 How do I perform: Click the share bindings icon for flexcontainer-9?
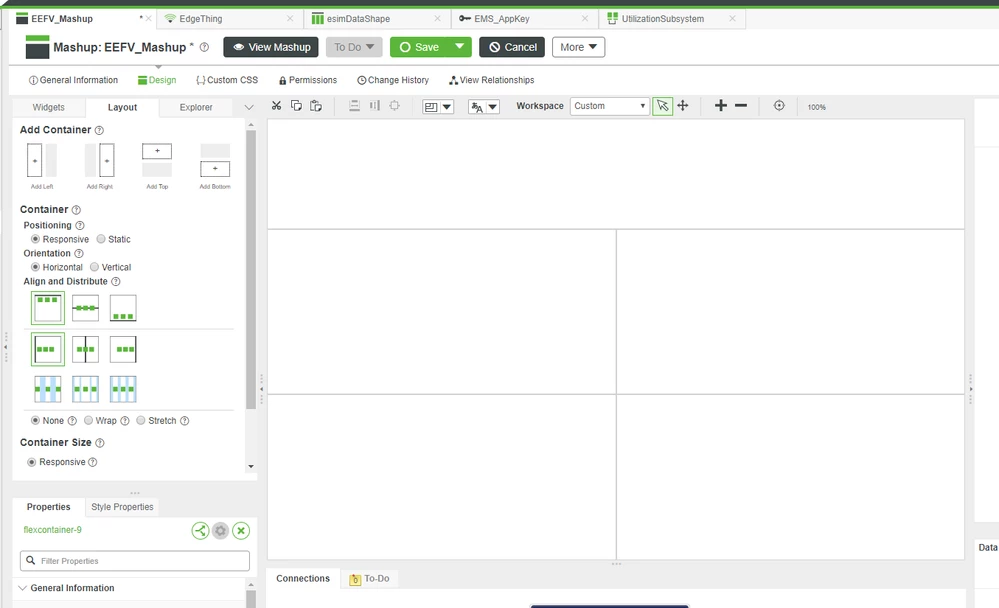[x=200, y=530]
